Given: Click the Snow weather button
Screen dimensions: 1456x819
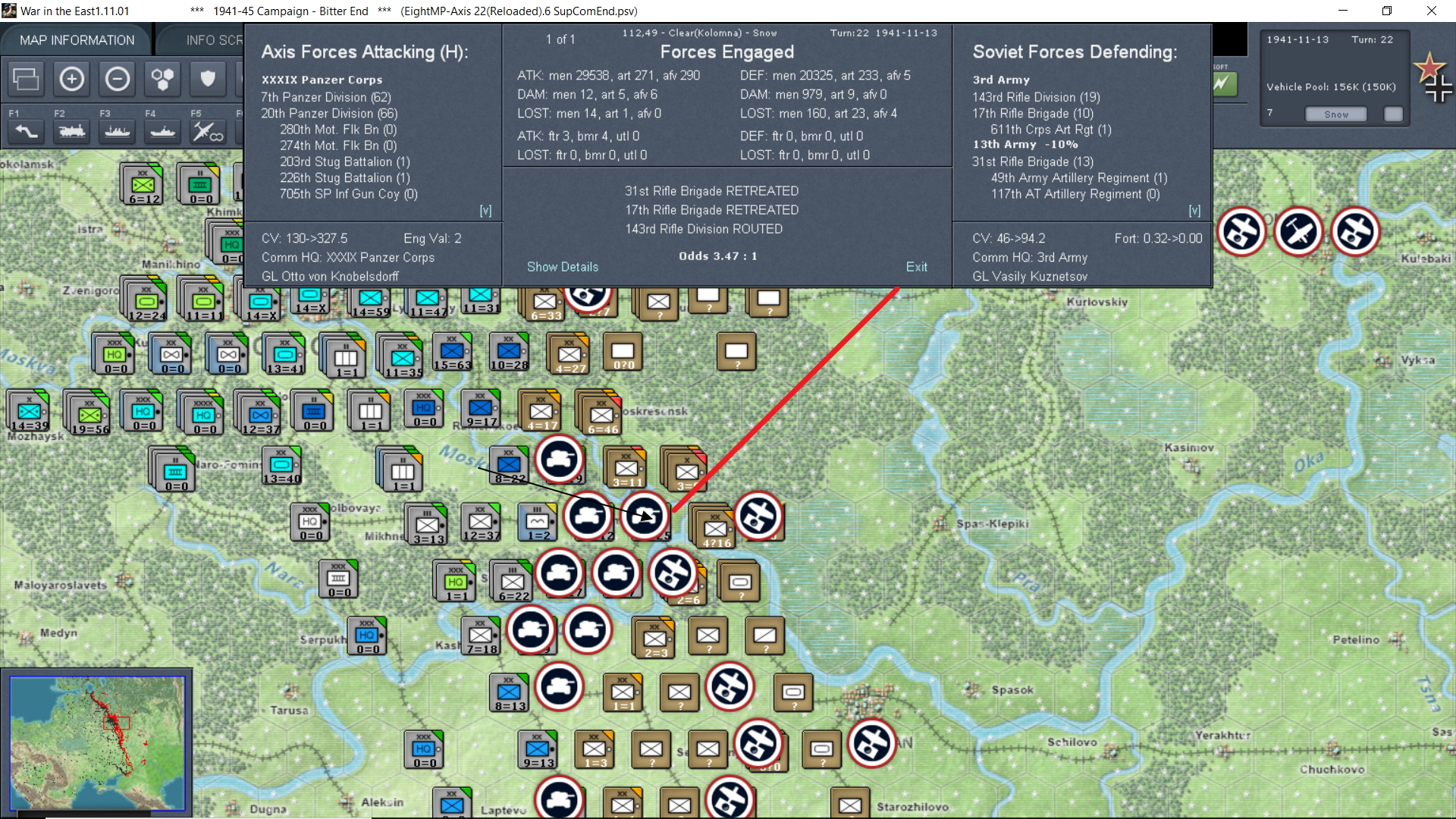Looking at the screenshot, I should tap(1335, 115).
